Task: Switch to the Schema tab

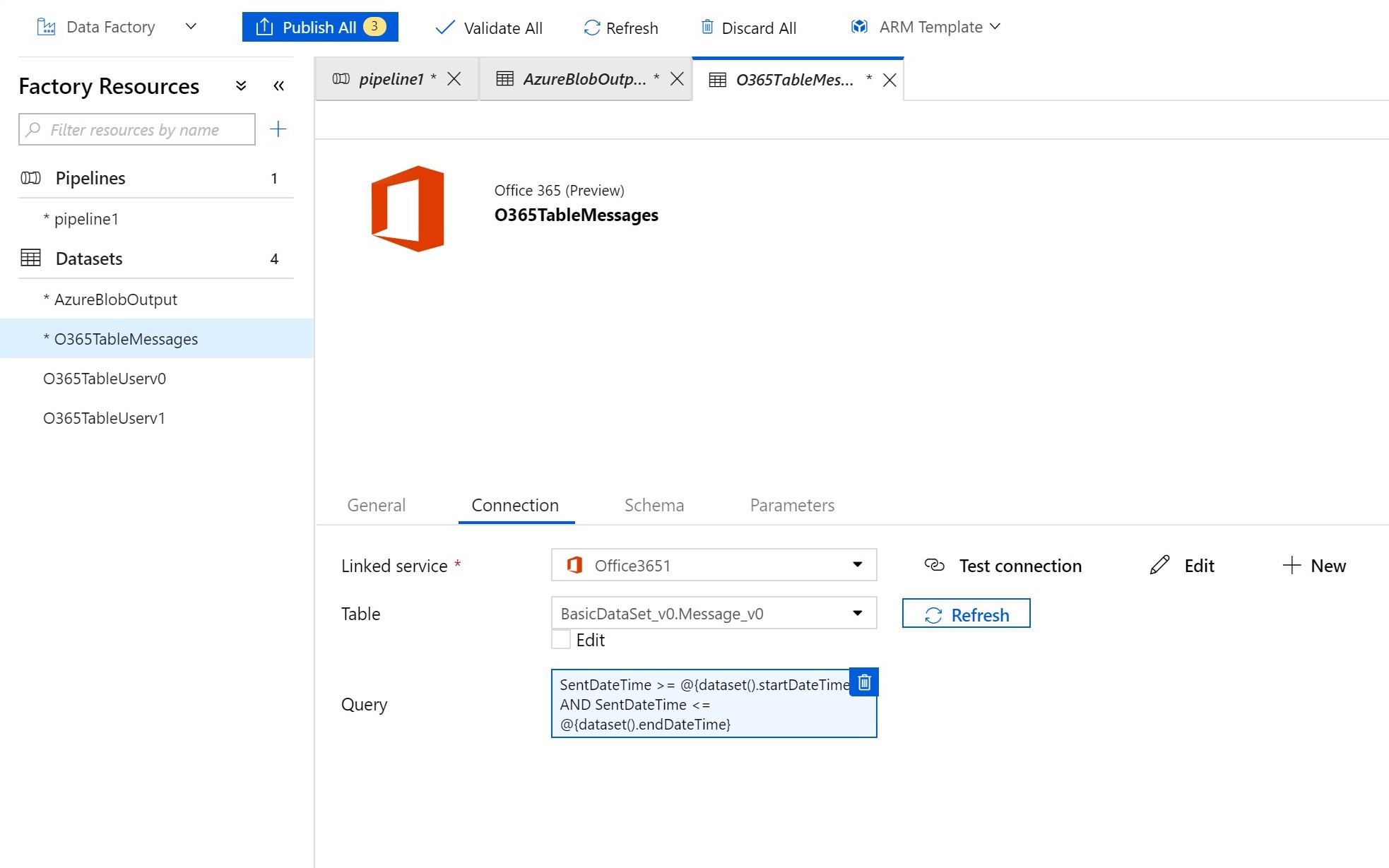Action: tap(654, 505)
